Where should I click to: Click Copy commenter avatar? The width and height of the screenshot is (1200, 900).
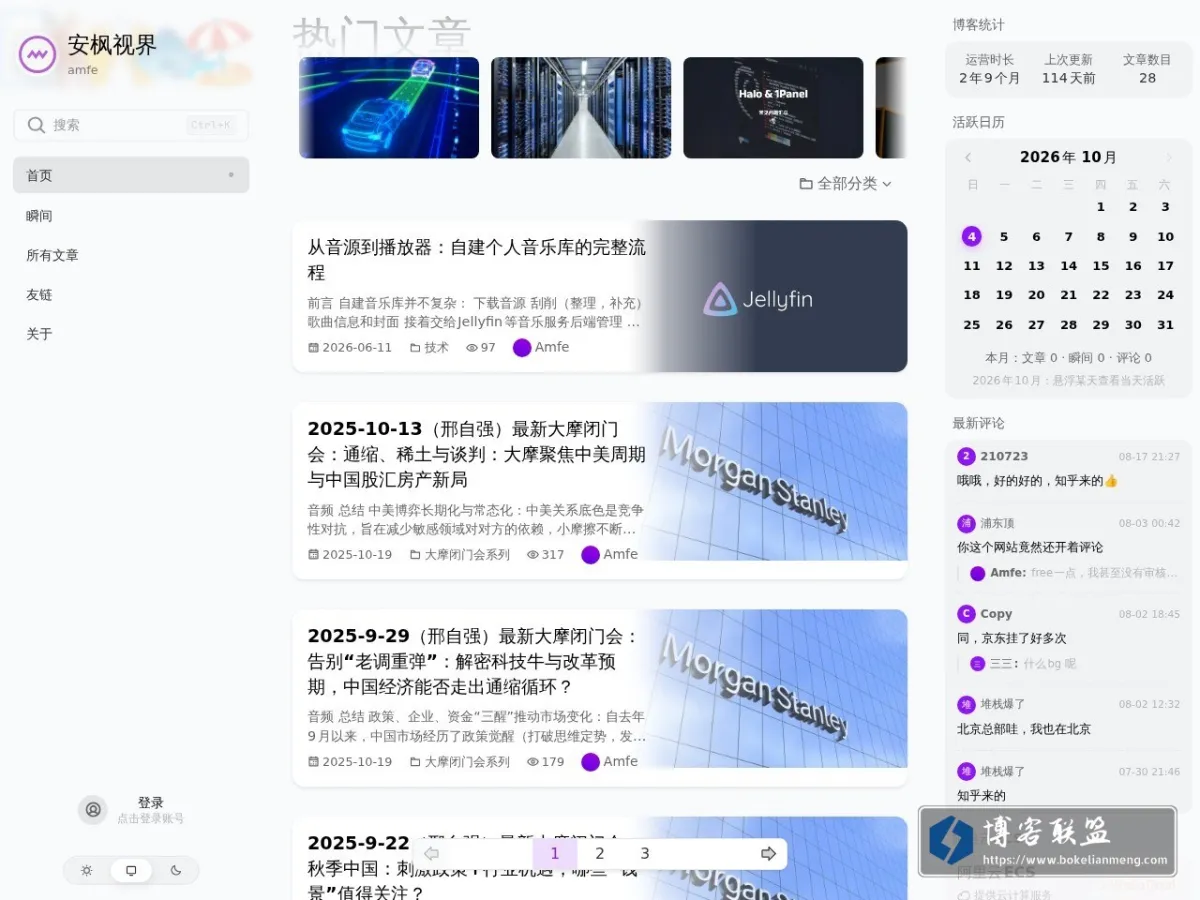[x=966, y=614]
